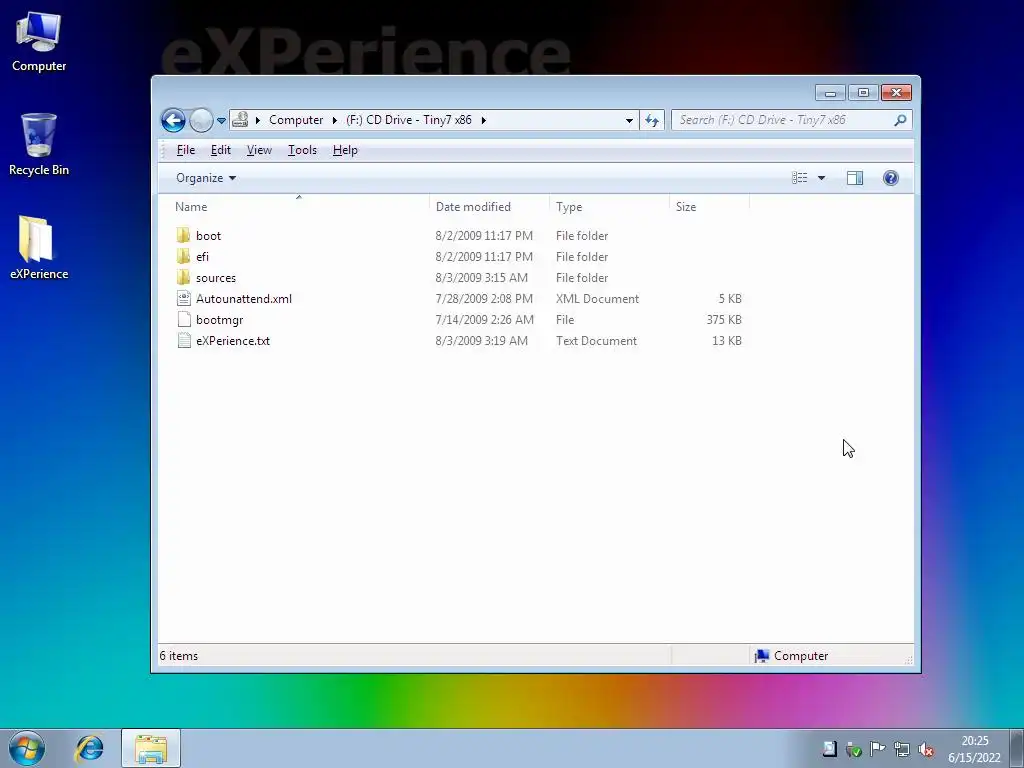Go back with the Explorer back arrow
Image resolution: width=1024 pixels, height=768 pixels.
pos(173,120)
